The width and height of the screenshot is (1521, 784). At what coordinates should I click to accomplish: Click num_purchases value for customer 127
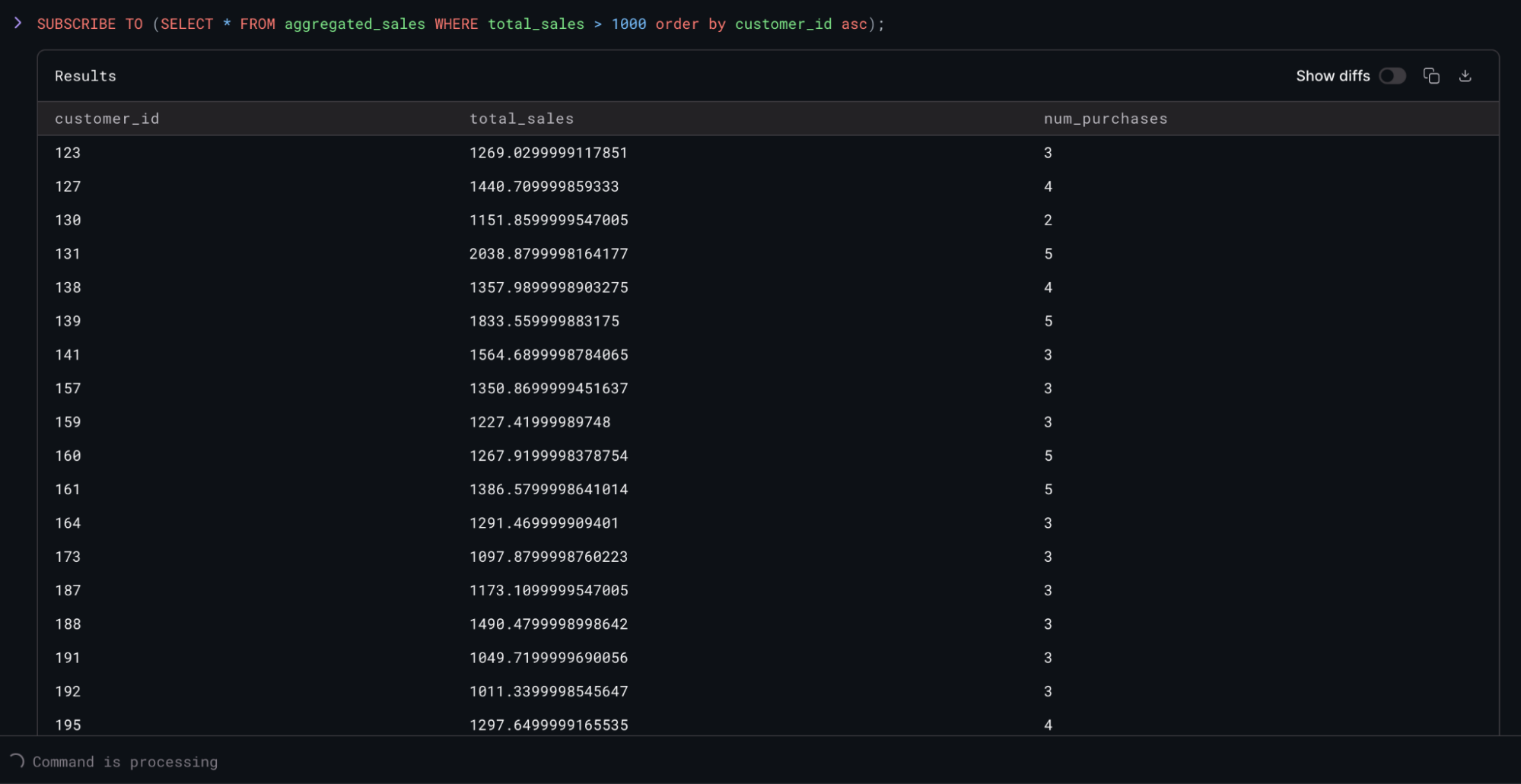tap(1048, 186)
